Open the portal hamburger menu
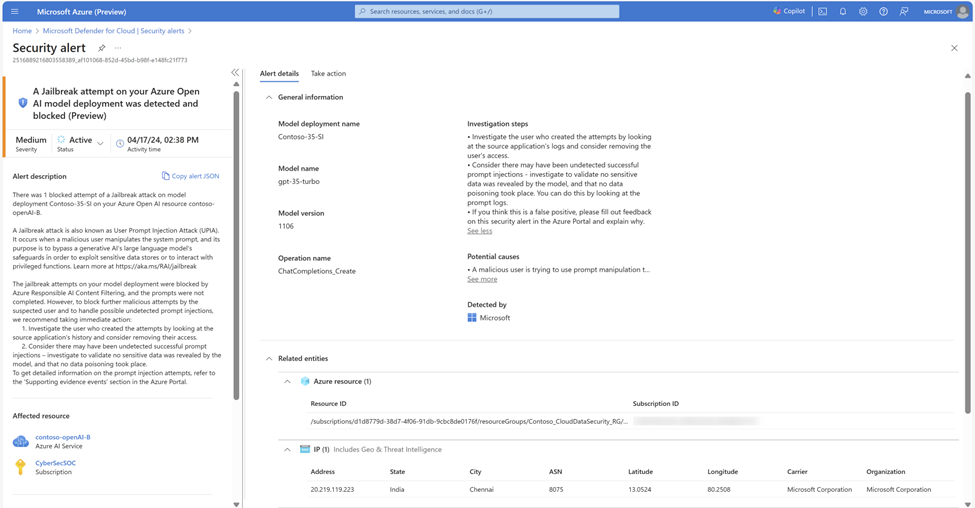The width and height of the screenshot is (975, 508). pos(15,11)
